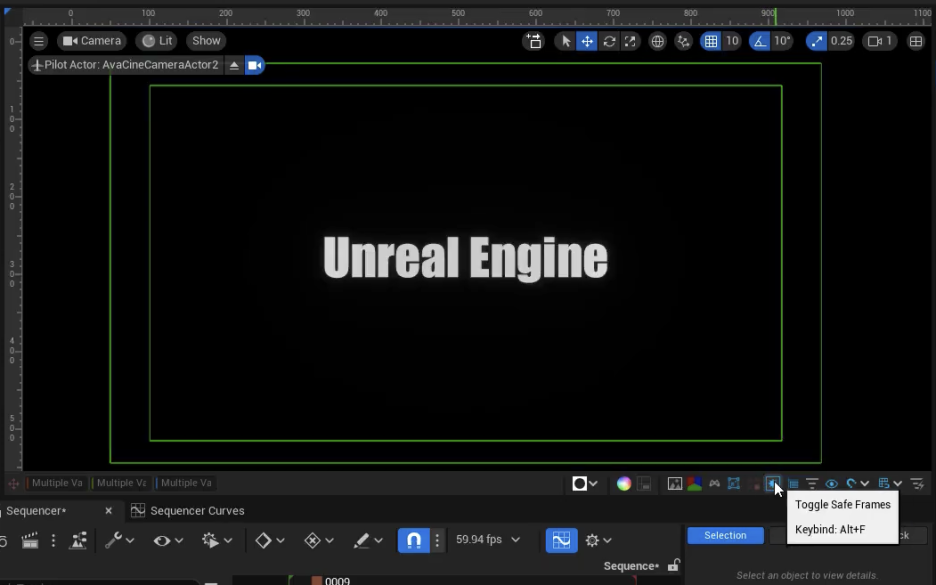936x585 pixels.
Task: Open the Lit view mode menu
Action: click(x=158, y=41)
